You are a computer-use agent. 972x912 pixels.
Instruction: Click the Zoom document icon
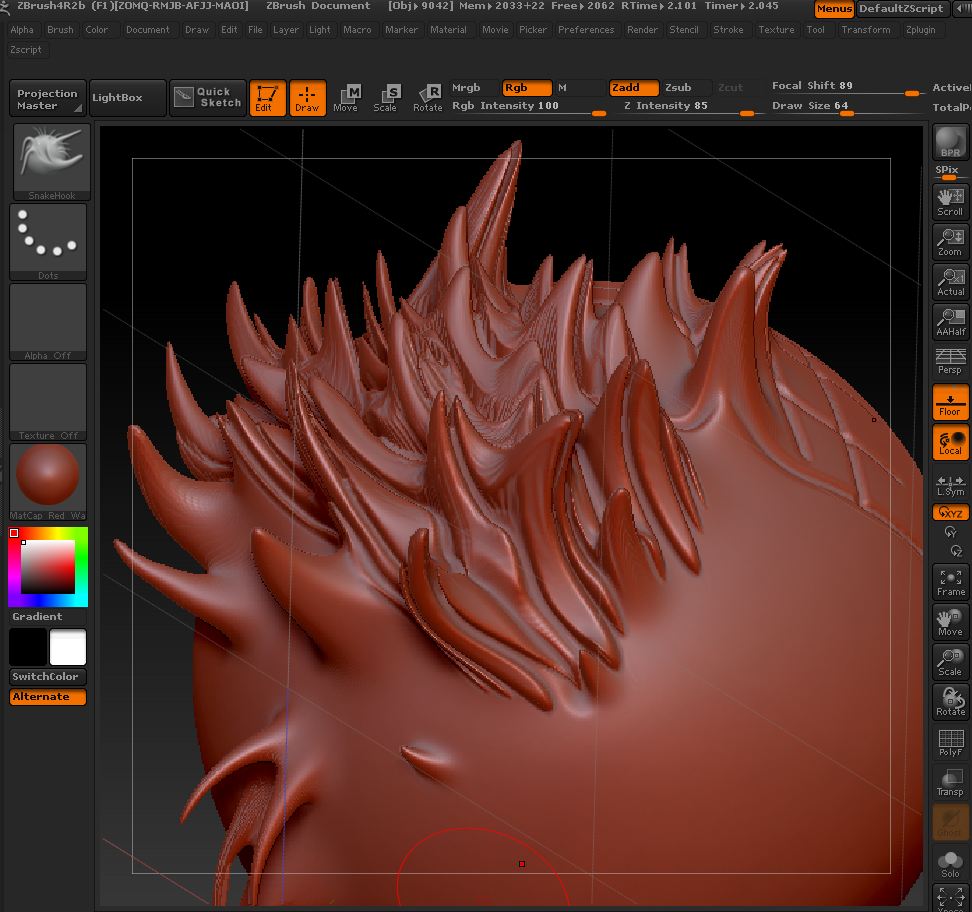click(x=950, y=242)
